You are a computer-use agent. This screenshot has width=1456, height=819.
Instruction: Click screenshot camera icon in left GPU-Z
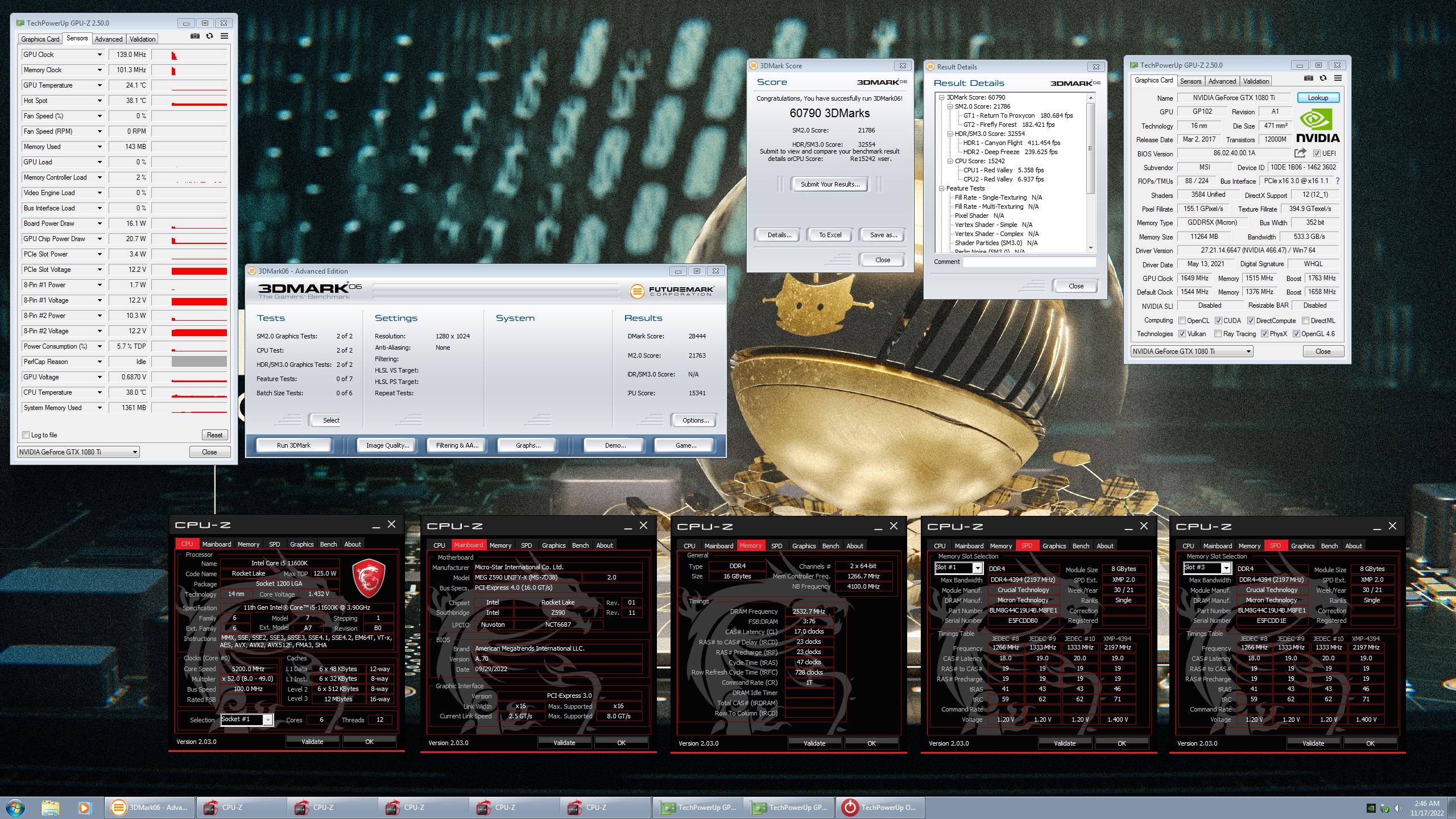(x=195, y=36)
